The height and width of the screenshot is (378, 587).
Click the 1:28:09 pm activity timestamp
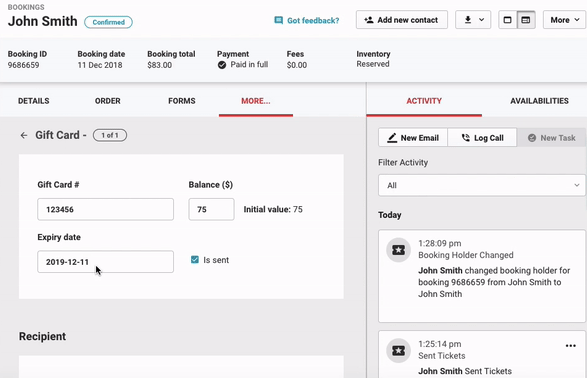pyautogui.click(x=440, y=243)
